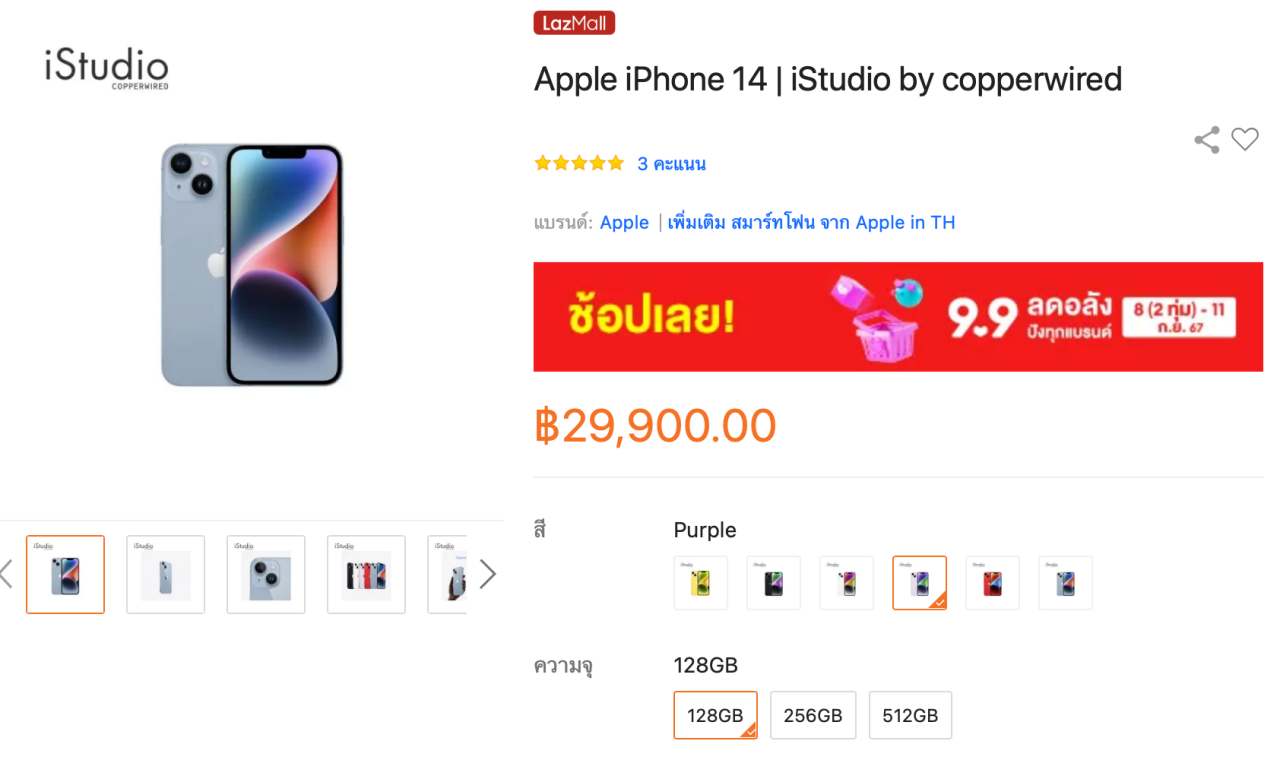This screenshot has height=760, width=1280.
Task: Open the 3 ratings link
Action: (671, 164)
